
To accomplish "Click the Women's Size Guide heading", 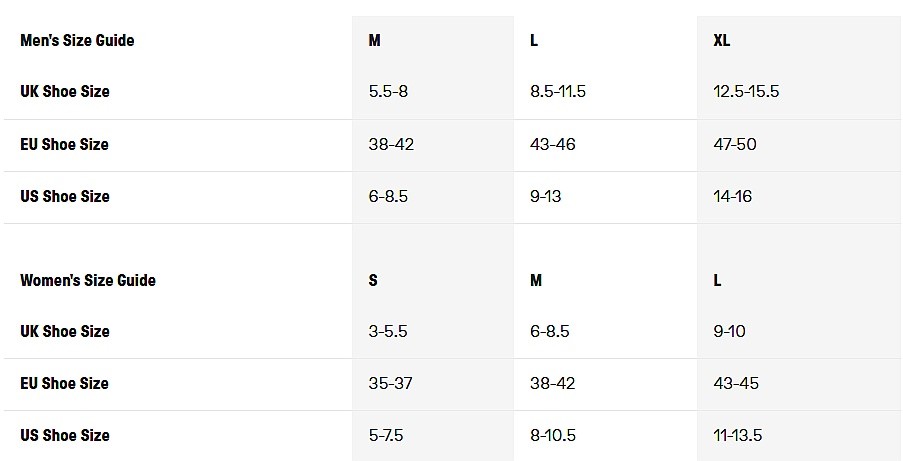I will point(88,281).
